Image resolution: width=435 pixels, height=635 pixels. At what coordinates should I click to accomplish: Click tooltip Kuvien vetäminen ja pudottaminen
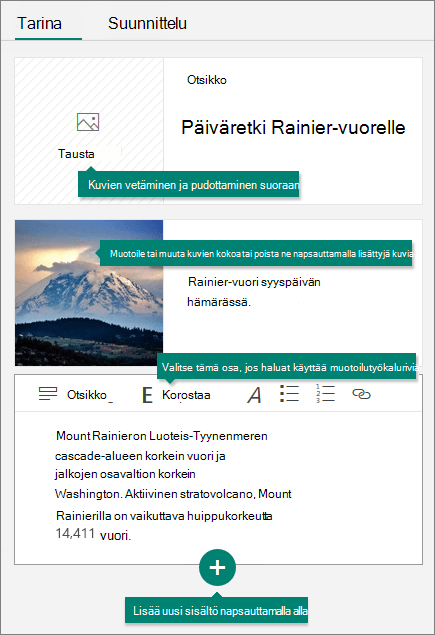(189, 184)
